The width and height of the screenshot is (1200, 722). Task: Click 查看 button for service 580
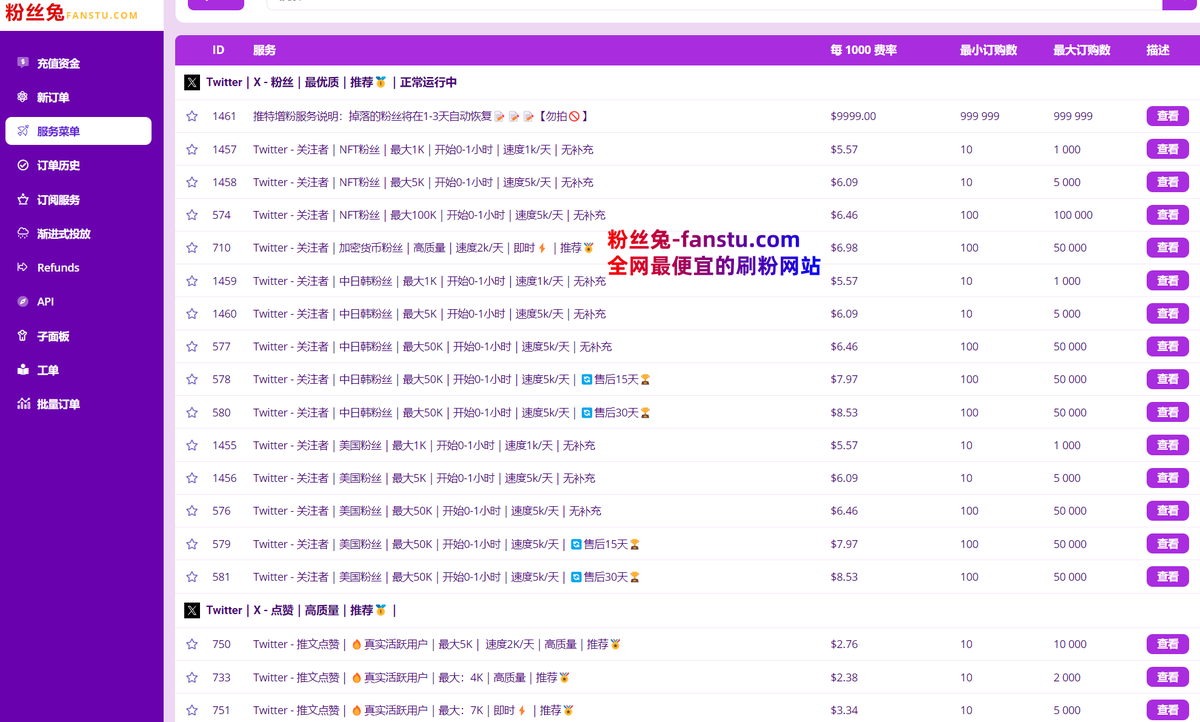click(x=1167, y=412)
